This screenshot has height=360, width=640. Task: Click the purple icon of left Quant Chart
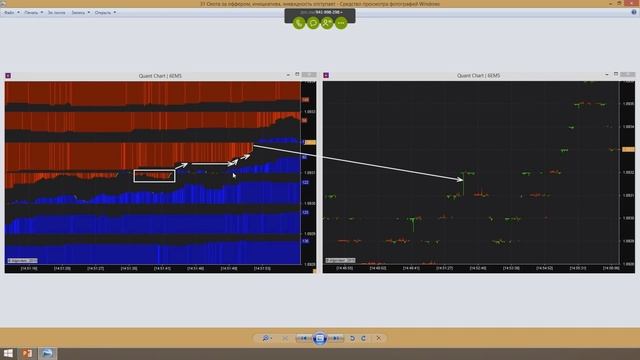(x=8, y=76)
